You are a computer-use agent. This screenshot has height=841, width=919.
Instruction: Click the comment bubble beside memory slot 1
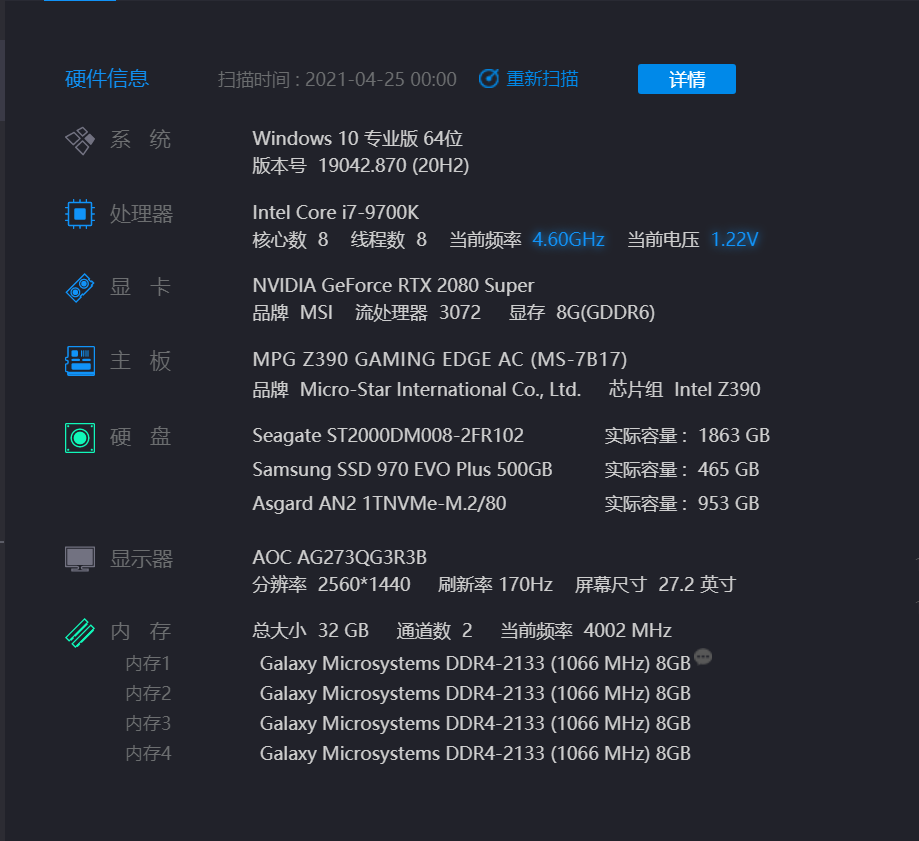coord(703,656)
